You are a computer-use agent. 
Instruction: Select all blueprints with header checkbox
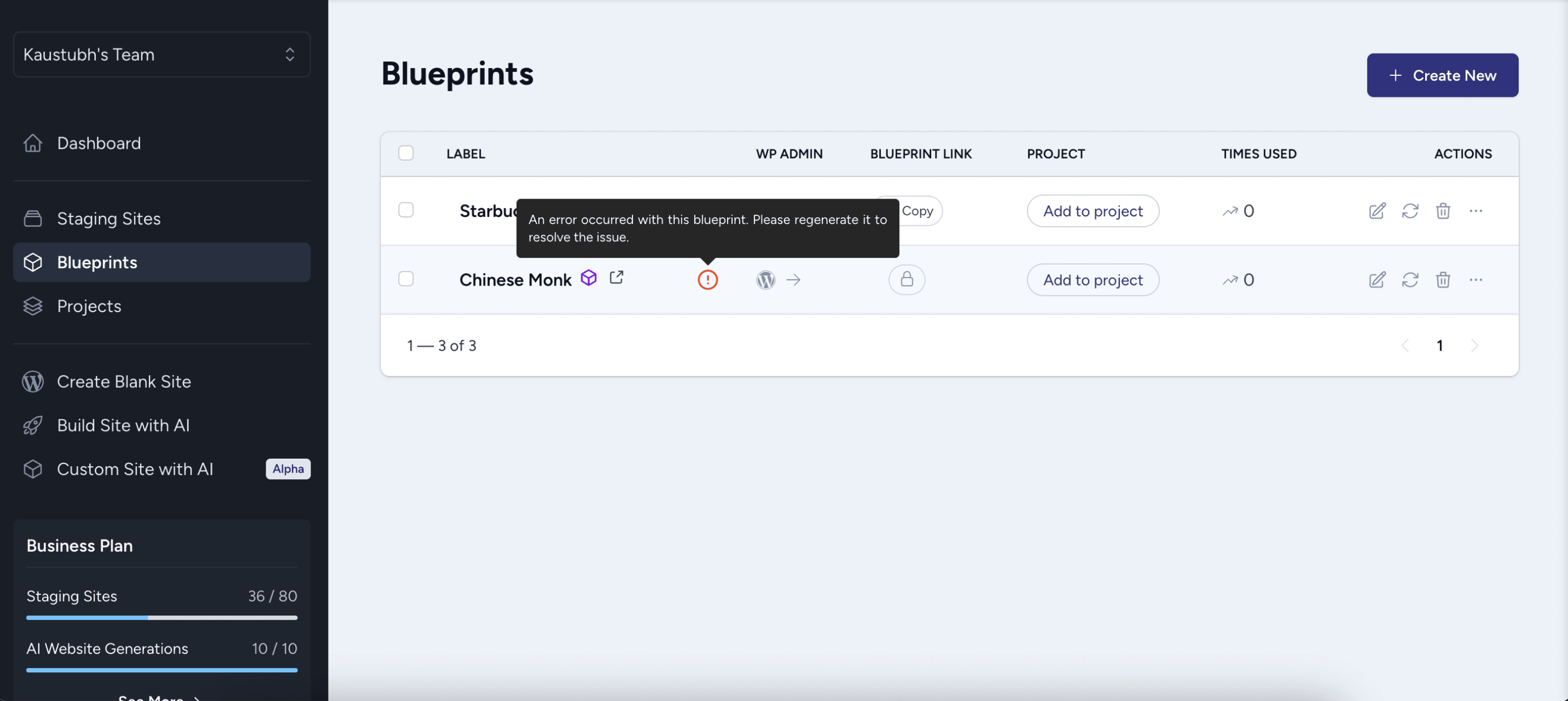coord(406,154)
